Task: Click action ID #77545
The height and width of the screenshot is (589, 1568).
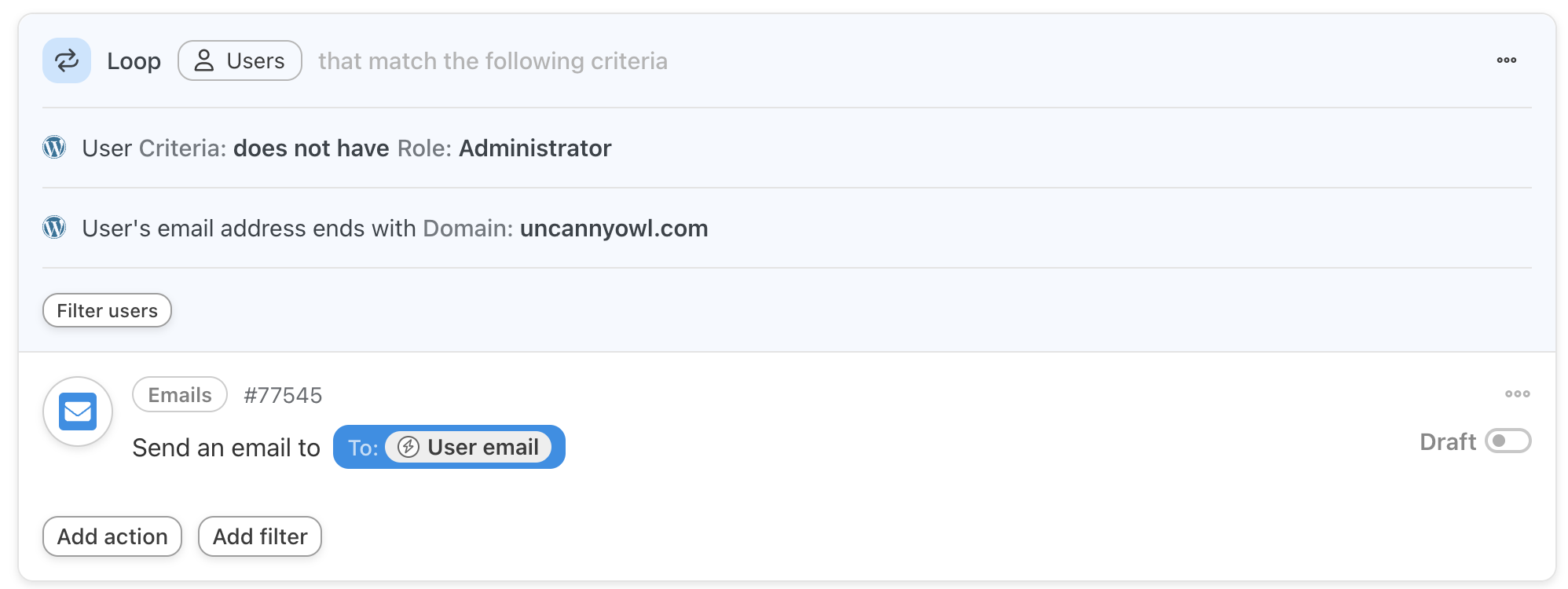Action: coord(283,395)
